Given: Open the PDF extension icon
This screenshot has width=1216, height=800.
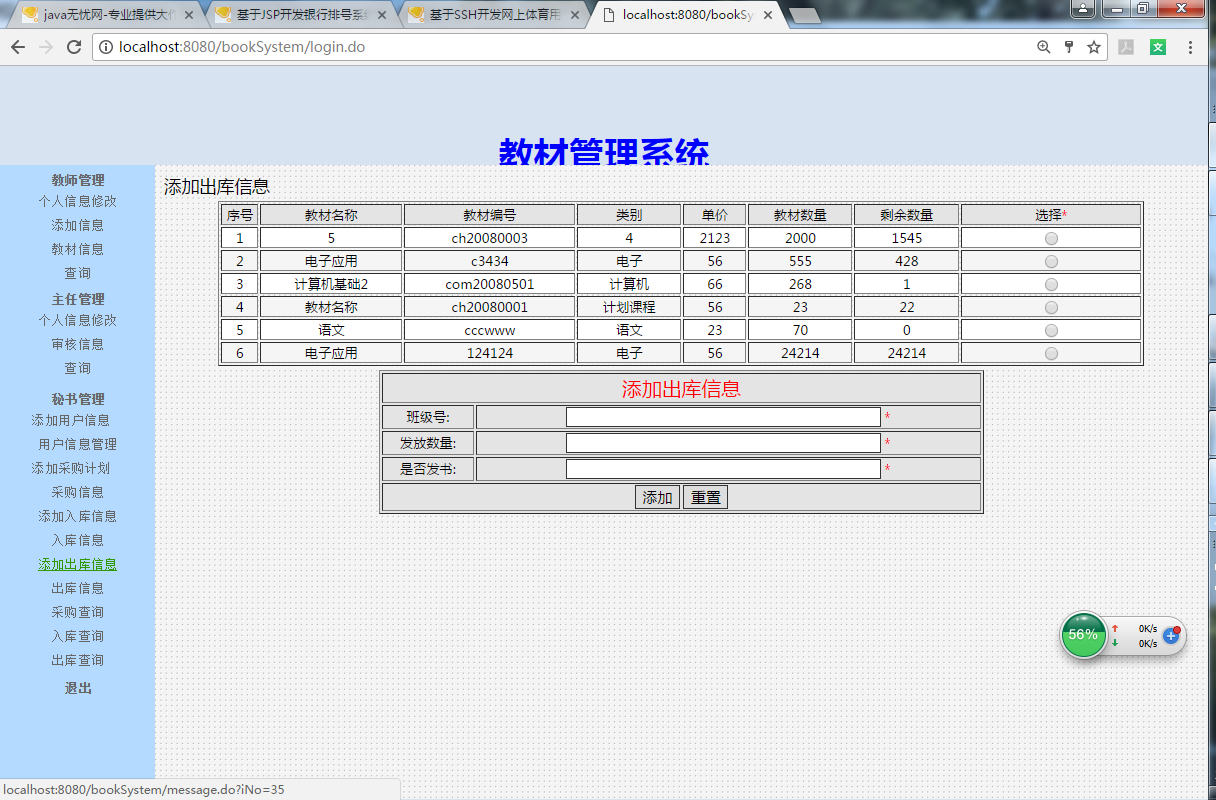Looking at the screenshot, I should (1126, 47).
